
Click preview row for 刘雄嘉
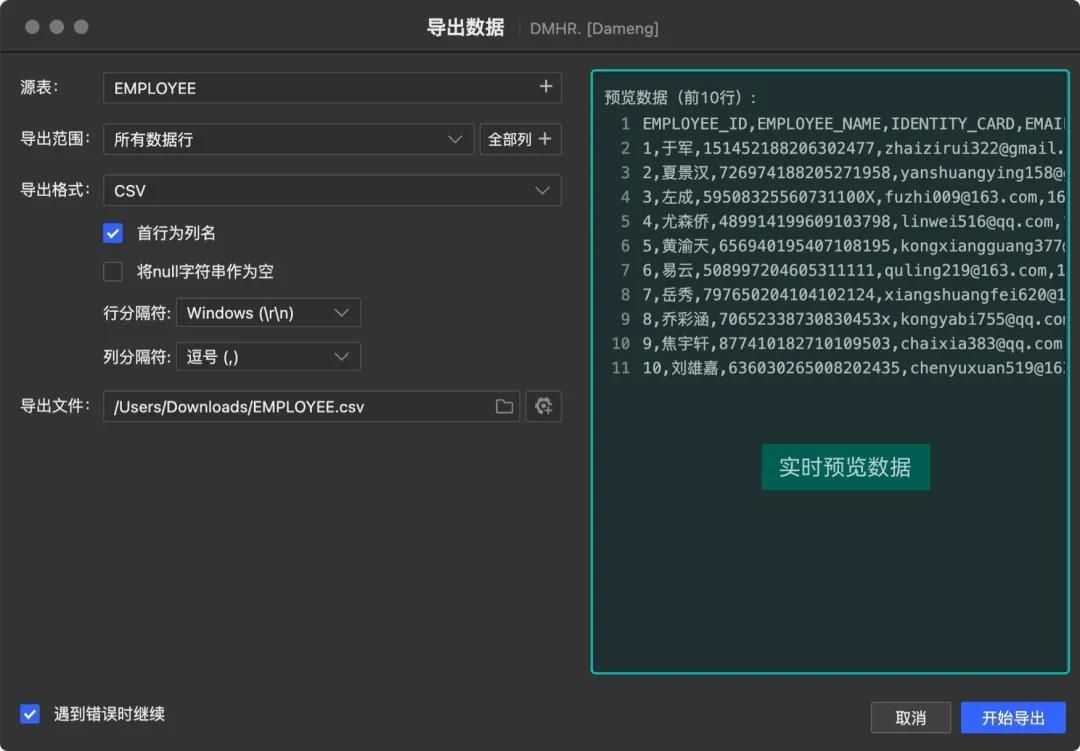[853, 368]
